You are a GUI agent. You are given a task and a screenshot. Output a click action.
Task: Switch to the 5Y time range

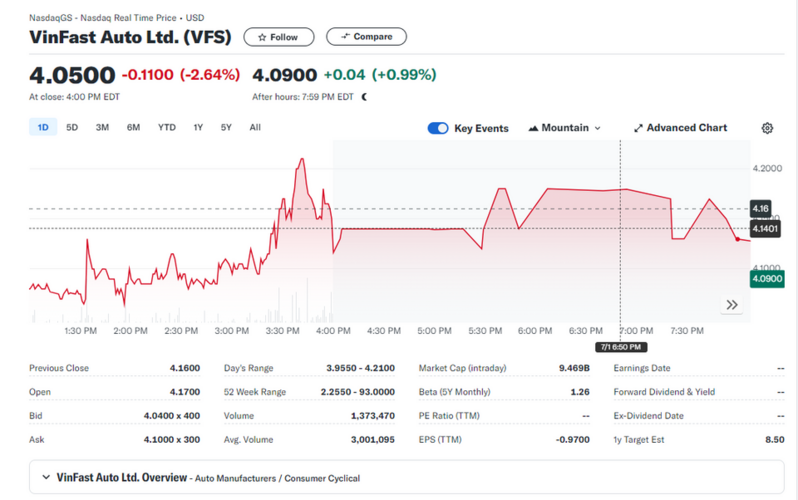(x=226, y=127)
